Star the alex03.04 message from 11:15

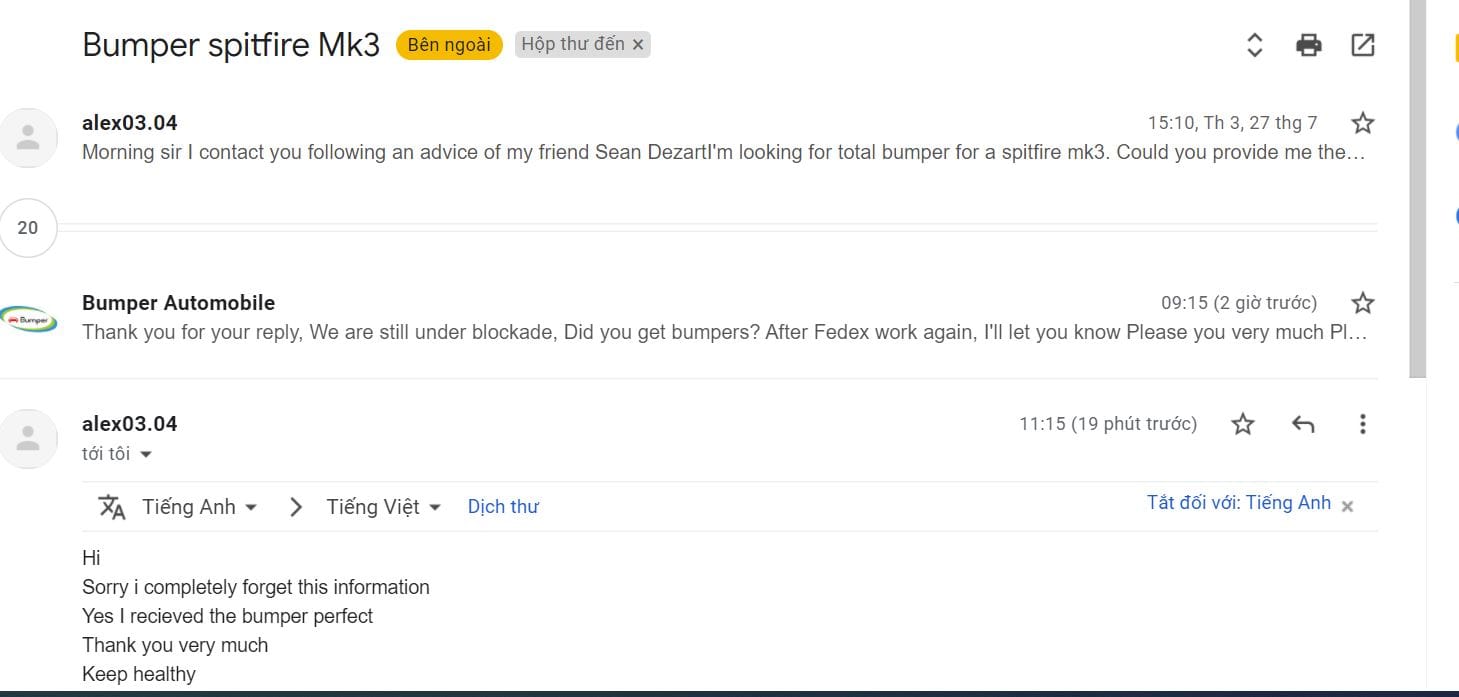point(1242,424)
